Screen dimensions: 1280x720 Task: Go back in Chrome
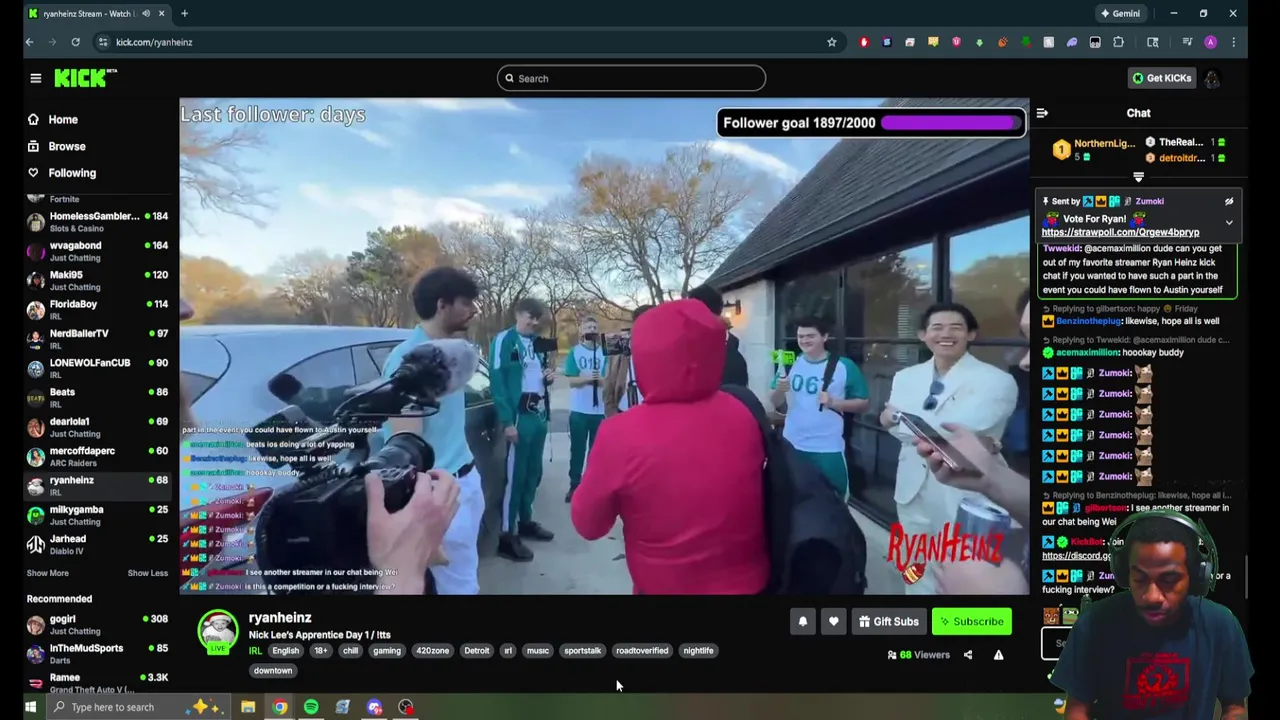(x=29, y=42)
